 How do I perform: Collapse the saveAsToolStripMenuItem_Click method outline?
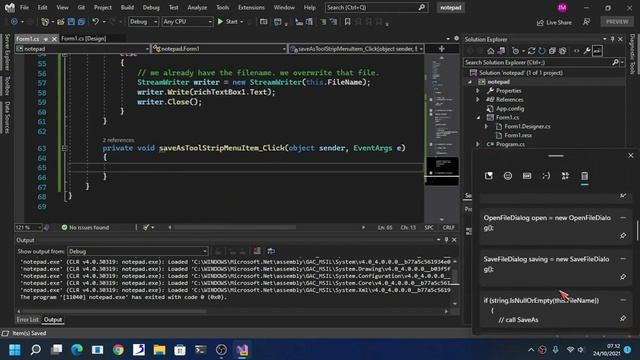coord(64,148)
